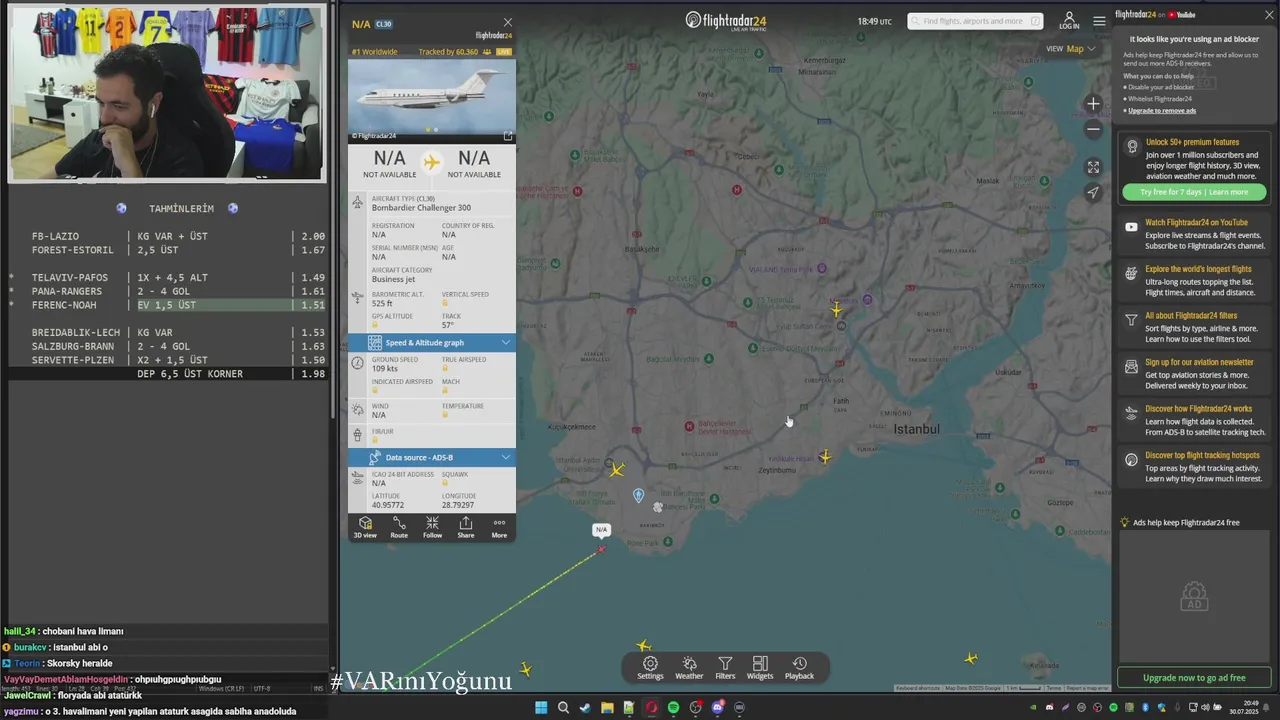The width and height of the screenshot is (1280, 720).
Task: Open Opera browser from the taskbar
Action: pos(651,707)
